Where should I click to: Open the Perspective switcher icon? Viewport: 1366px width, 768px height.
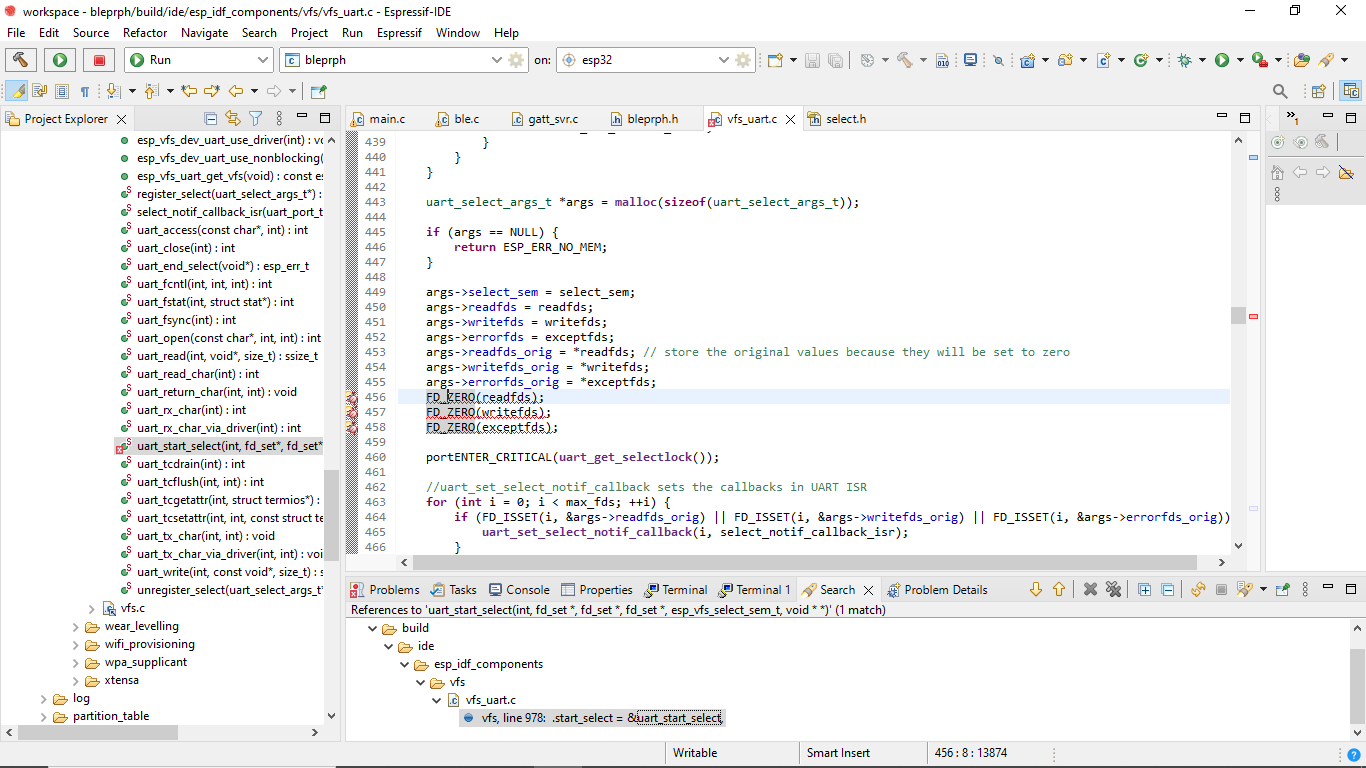1318,91
